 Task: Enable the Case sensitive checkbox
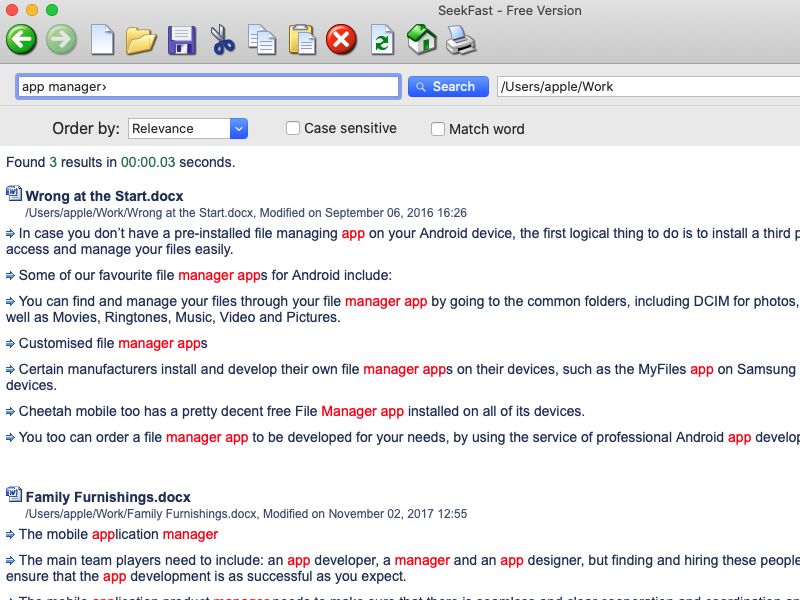[292, 128]
